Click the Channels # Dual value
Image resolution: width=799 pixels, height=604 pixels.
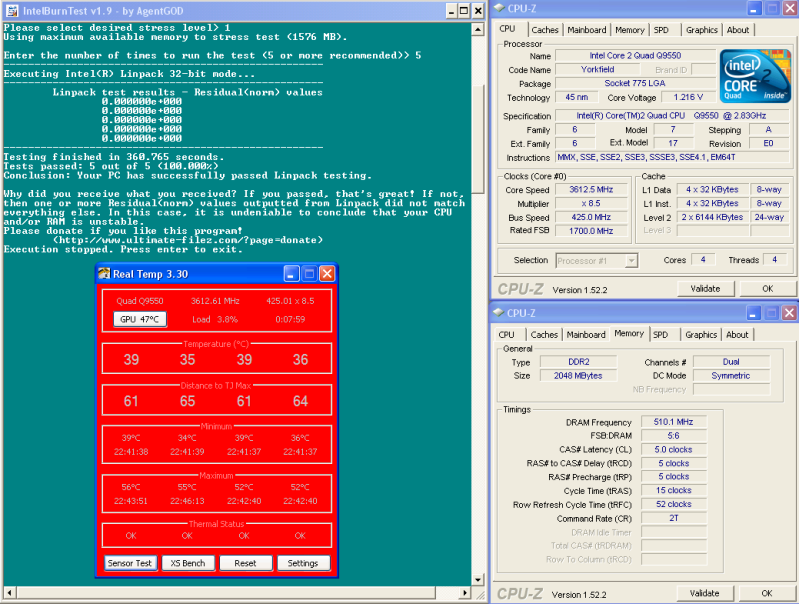click(x=731, y=362)
